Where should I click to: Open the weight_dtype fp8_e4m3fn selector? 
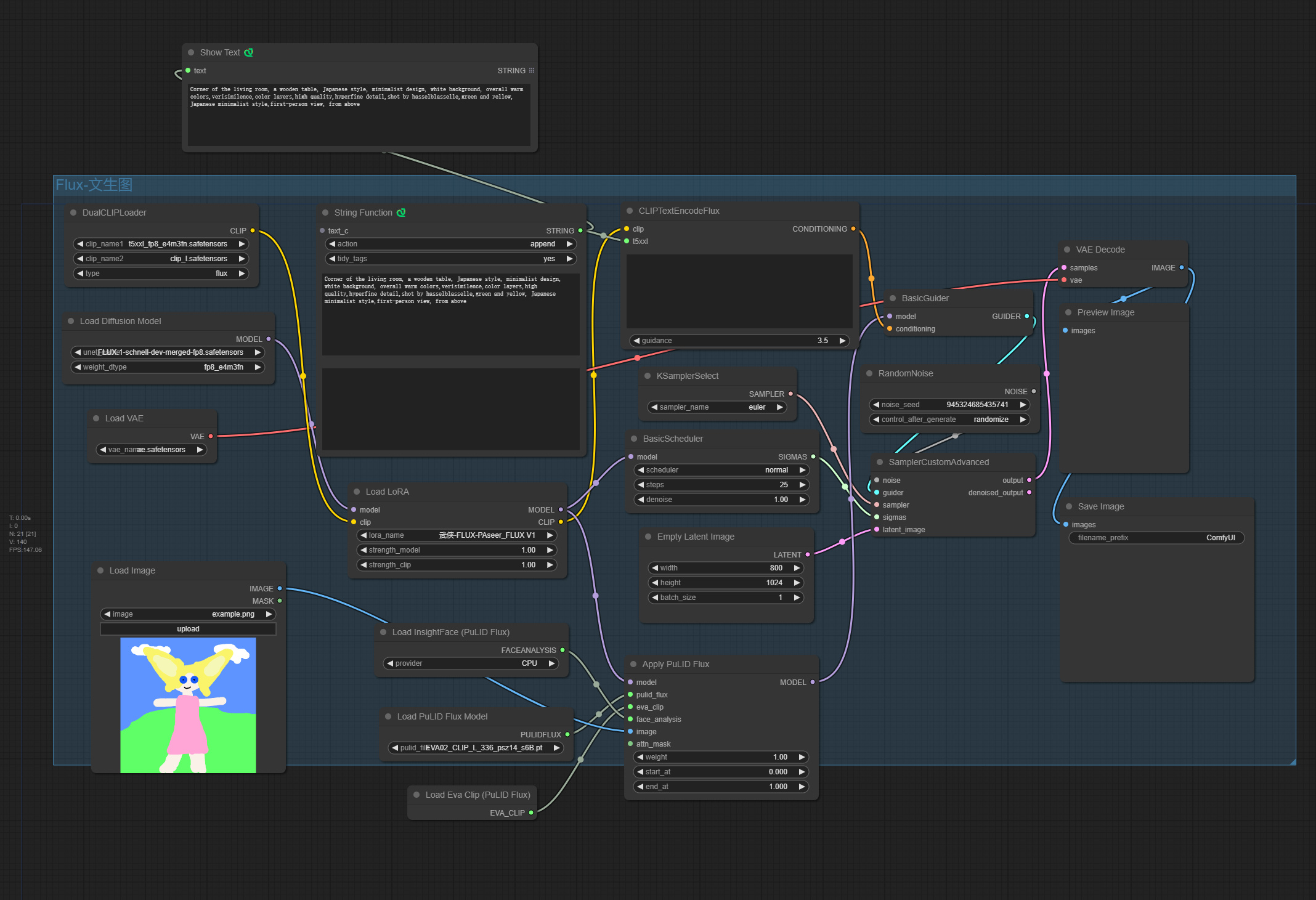(168, 367)
